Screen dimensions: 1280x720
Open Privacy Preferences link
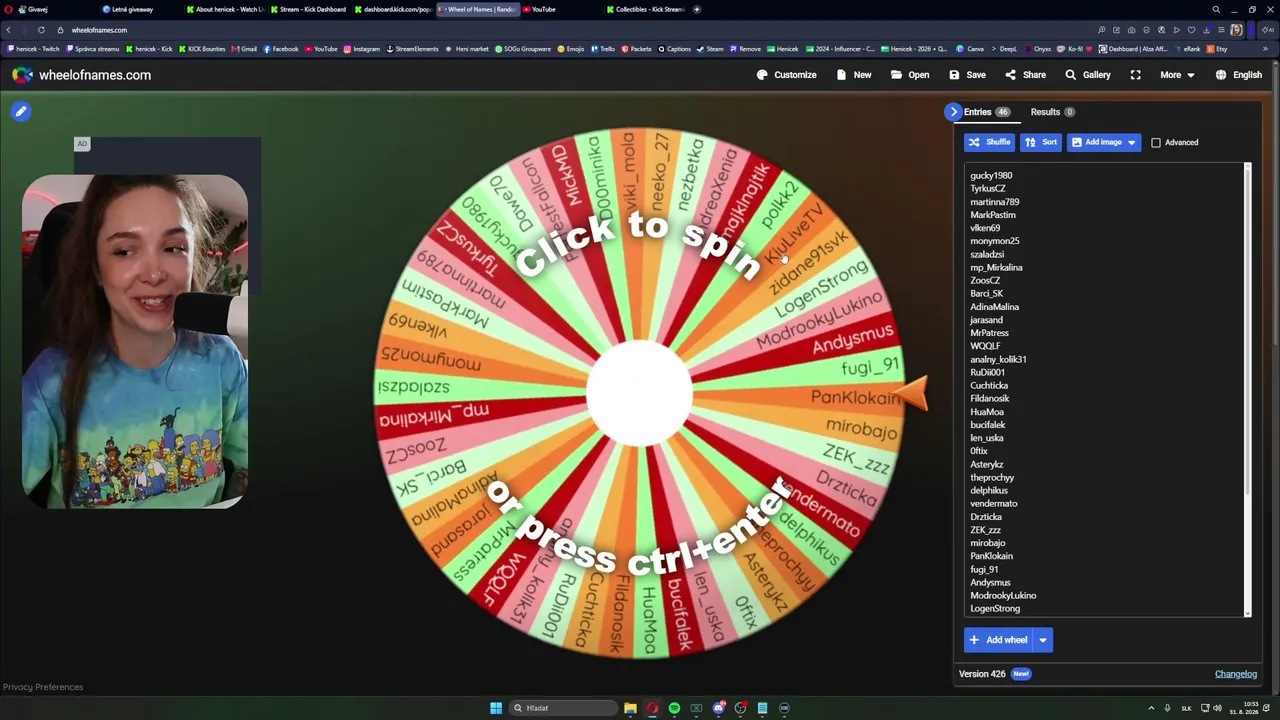(x=43, y=687)
